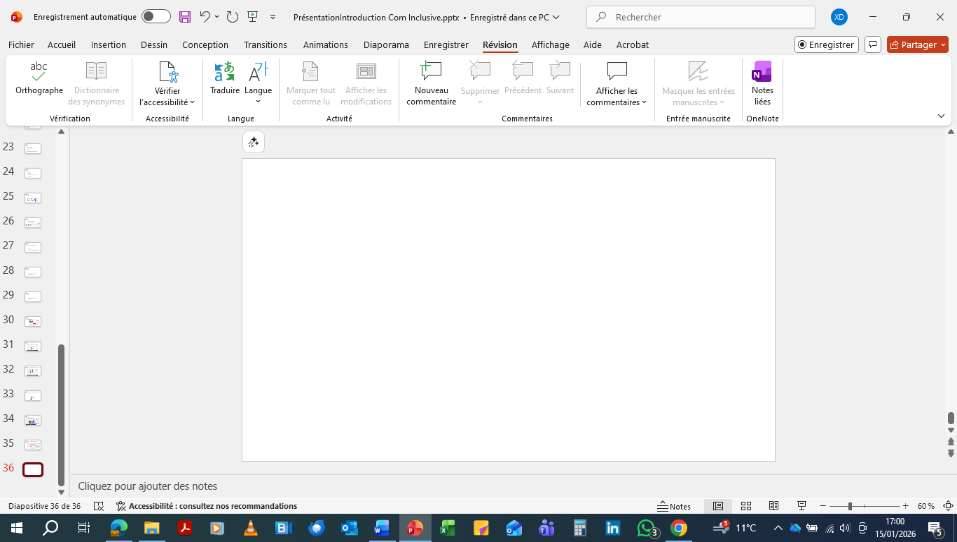Select slide 30 thumbnail

coord(33,321)
